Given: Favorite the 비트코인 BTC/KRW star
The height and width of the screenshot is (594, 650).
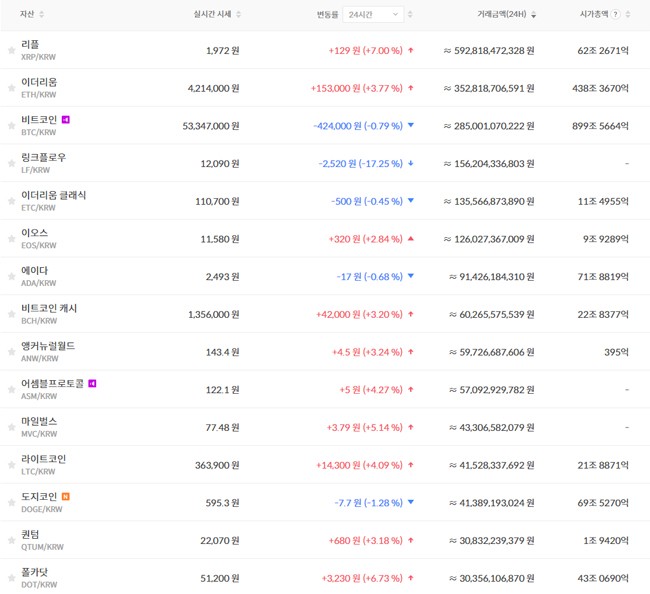Looking at the screenshot, I should tap(12, 126).
